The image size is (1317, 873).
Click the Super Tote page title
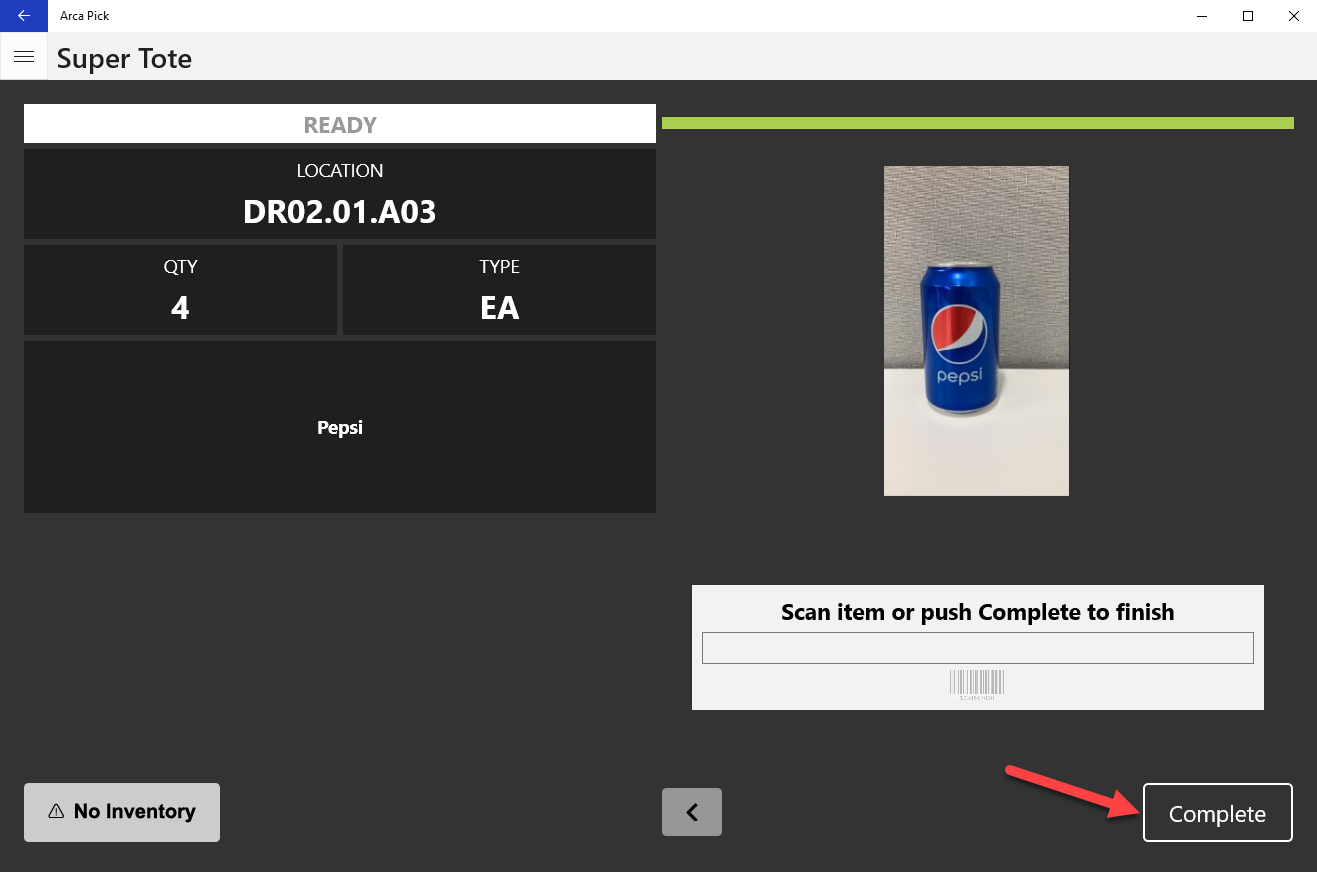(124, 58)
